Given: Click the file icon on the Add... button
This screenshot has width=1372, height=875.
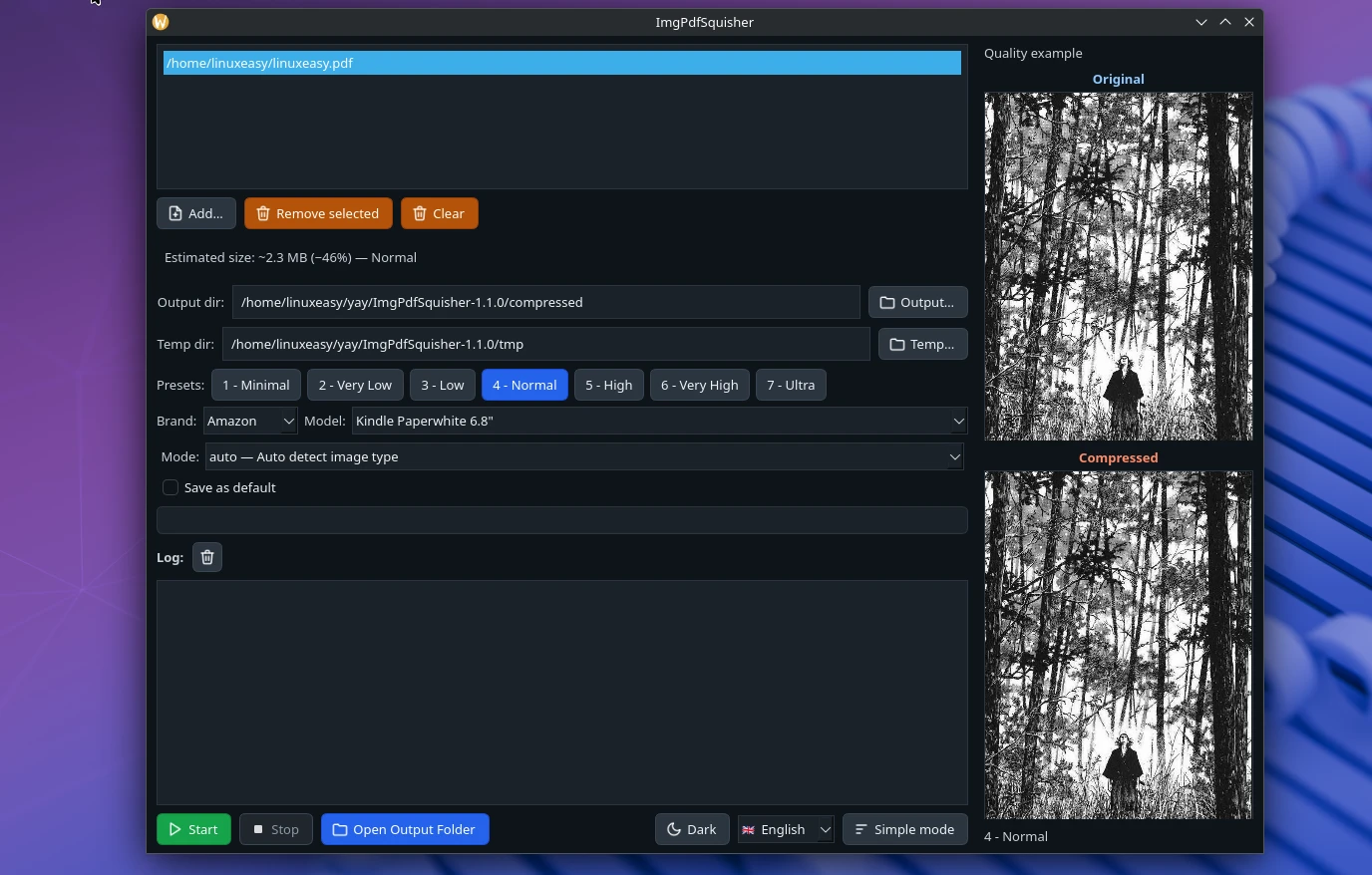Looking at the screenshot, I should [x=175, y=212].
